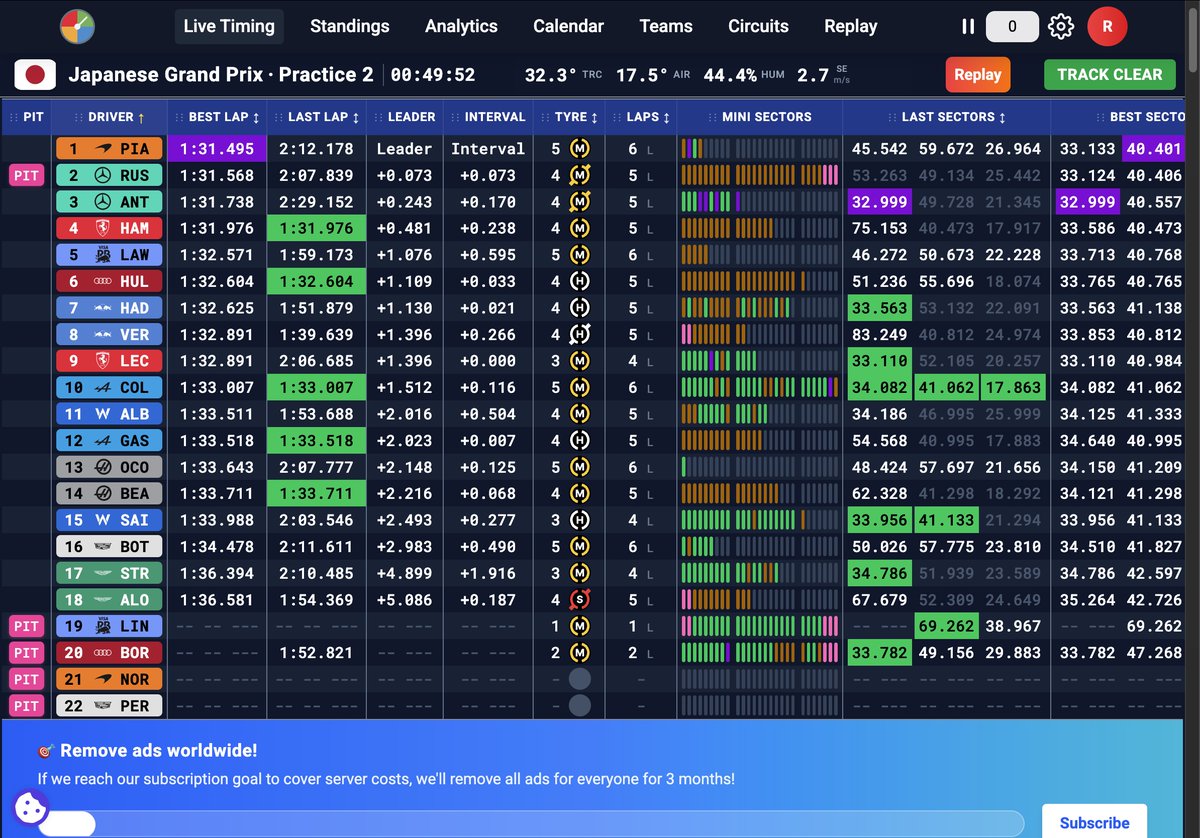Open the Standings tab
The height and width of the screenshot is (838, 1200).
pyautogui.click(x=350, y=27)
